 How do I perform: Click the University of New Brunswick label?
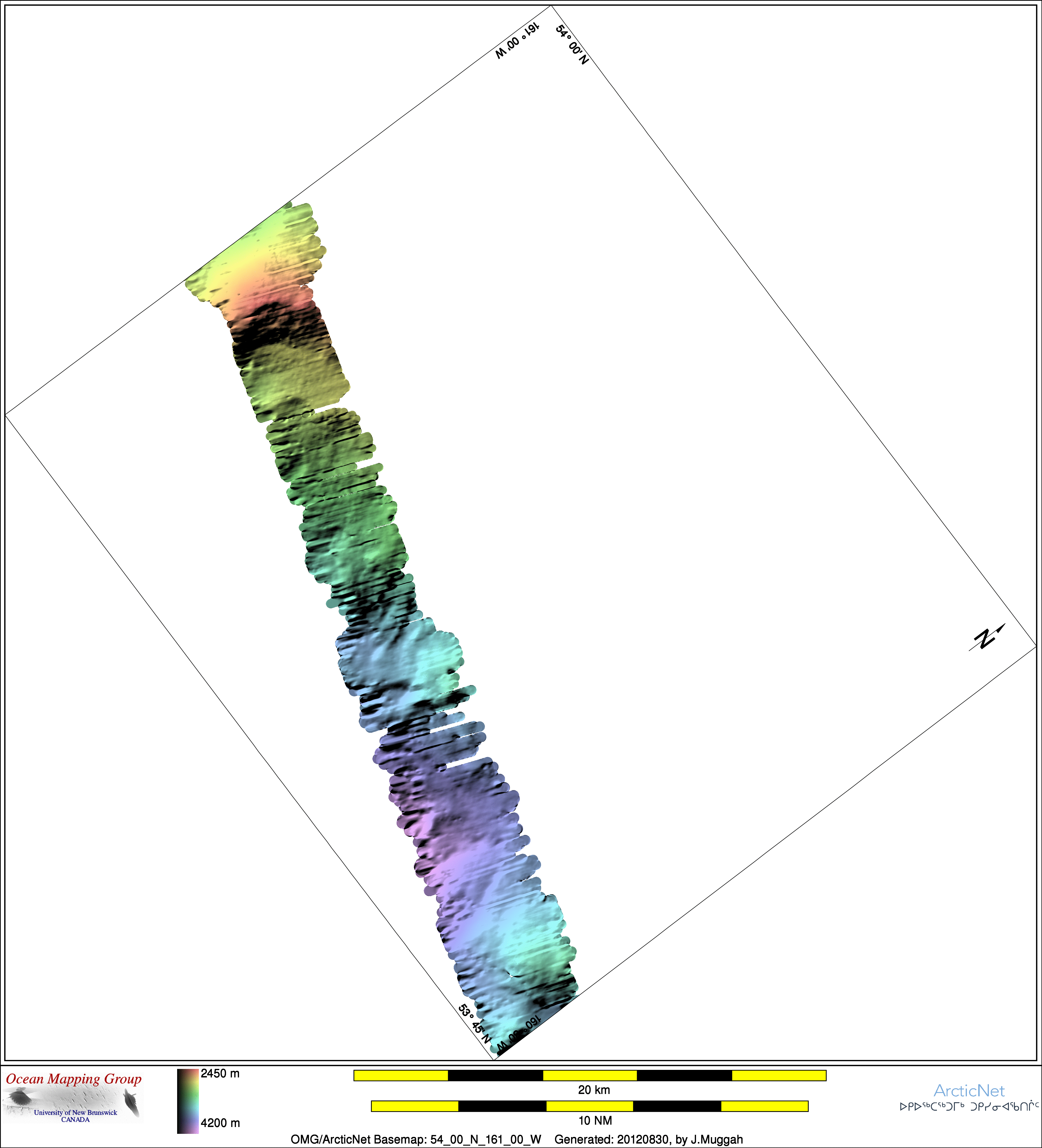(x=75, y=1112)
